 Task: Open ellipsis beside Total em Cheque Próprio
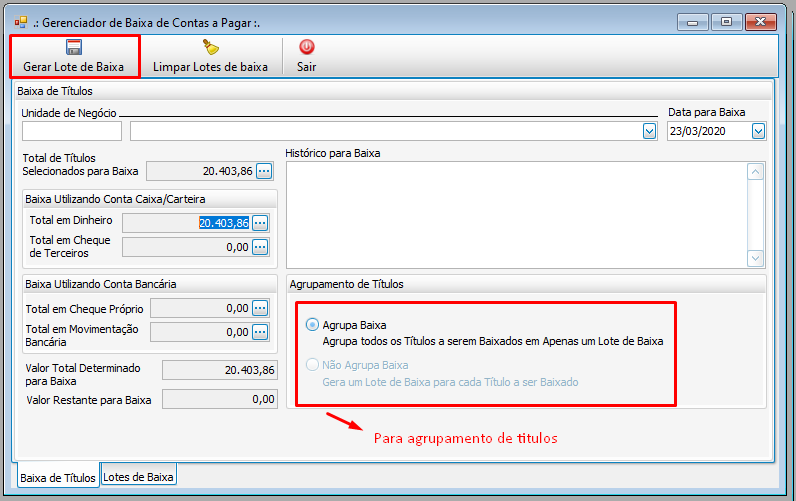(x=260, y=308)
